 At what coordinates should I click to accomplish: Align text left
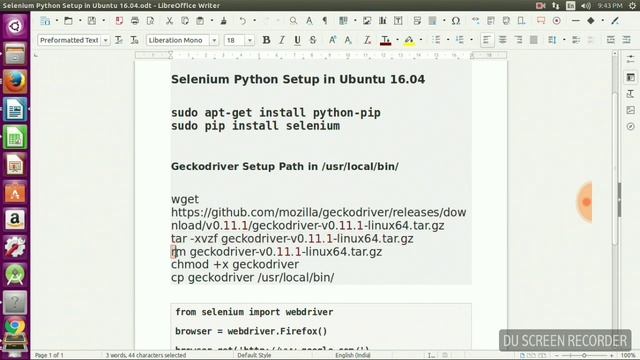coord(487,40)
